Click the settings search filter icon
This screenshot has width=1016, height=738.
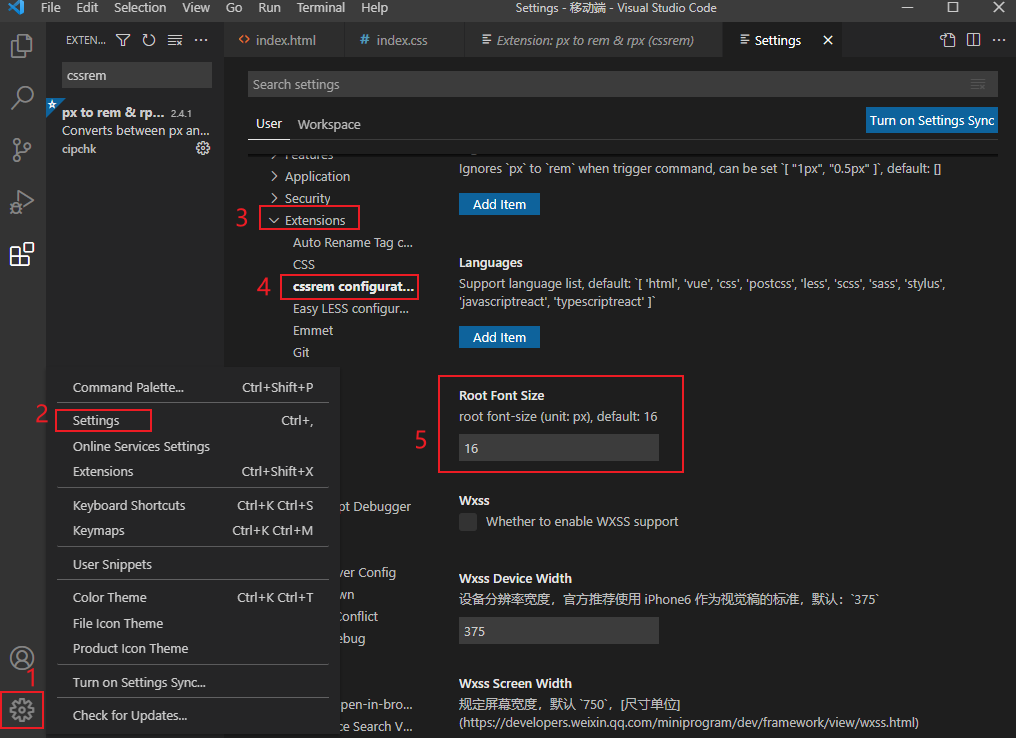pyautogui.click(x=978, y=84)
